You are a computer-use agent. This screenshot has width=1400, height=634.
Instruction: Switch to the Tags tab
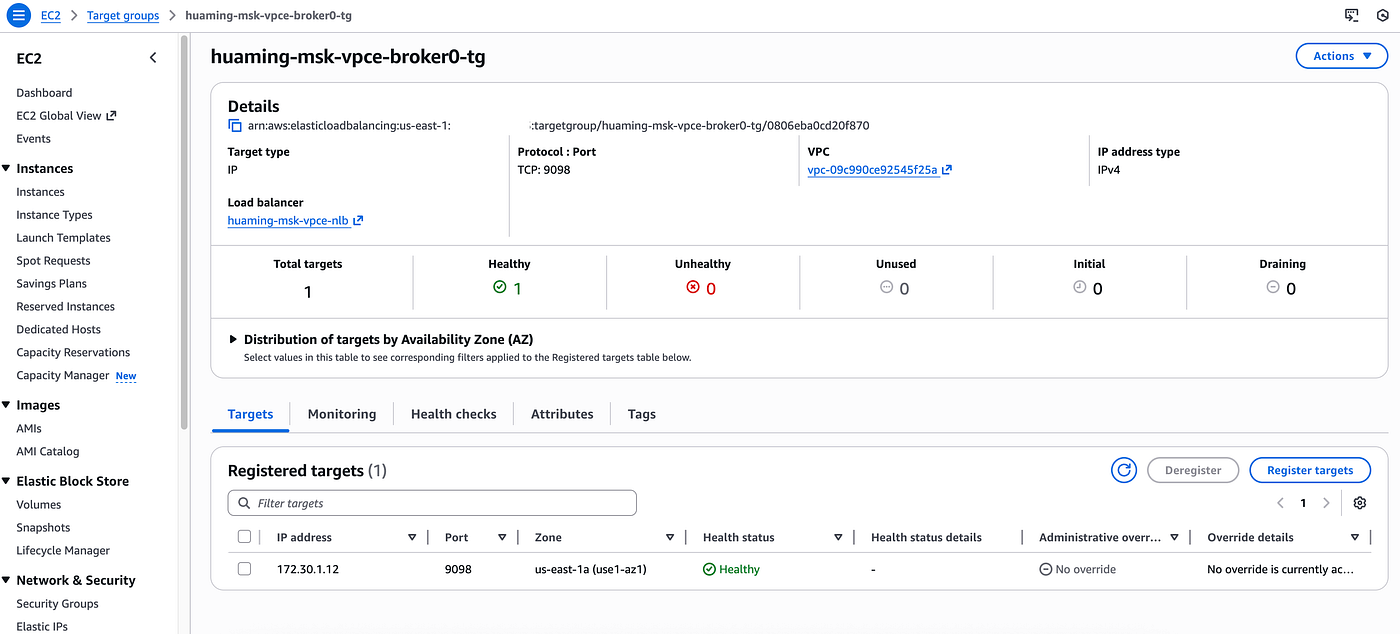[x=642, y=414]
